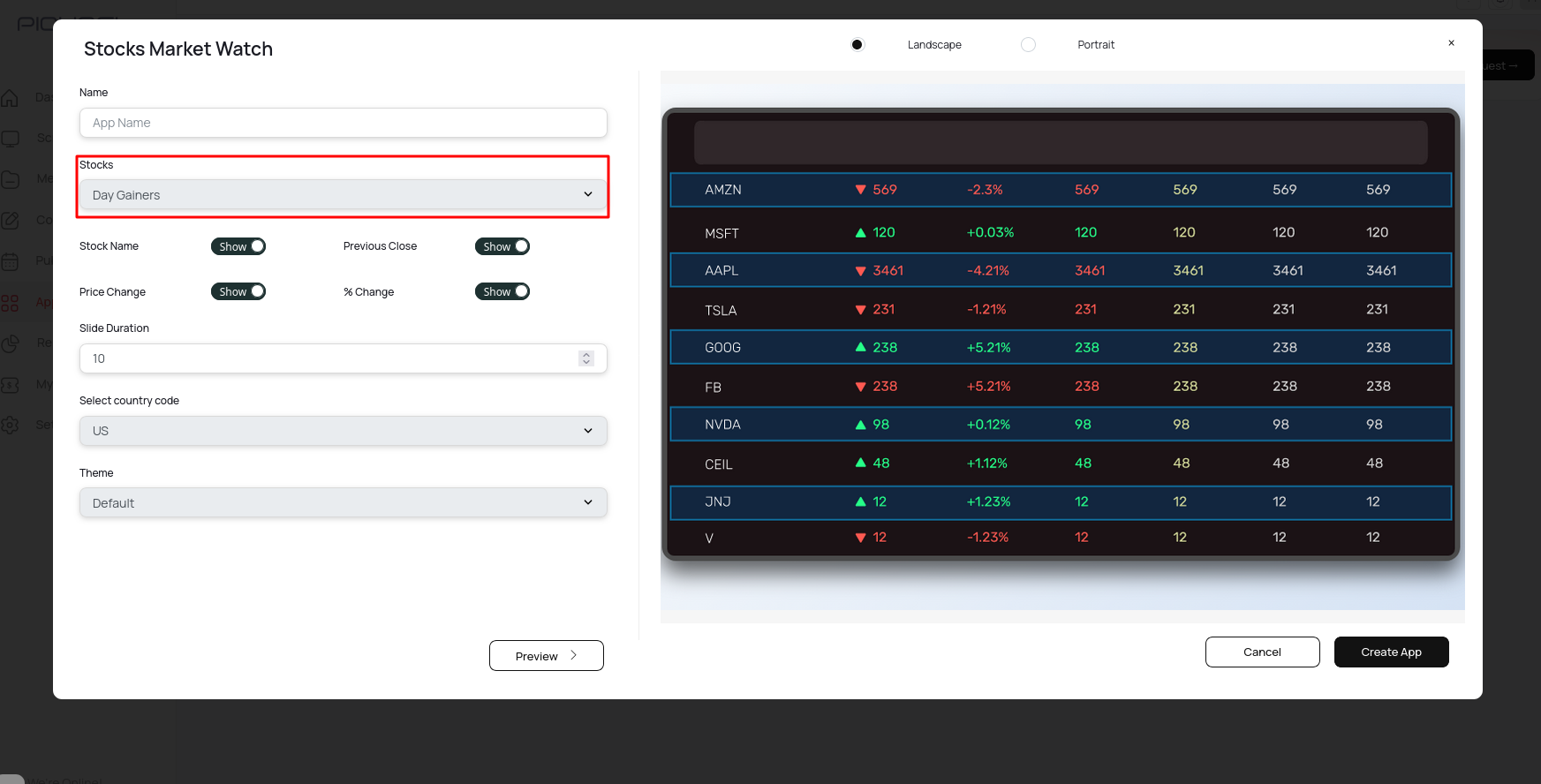Click the settings gear icon in background sidebar
The width and height of the screenshot is (1541, 784).
[10, 425]
